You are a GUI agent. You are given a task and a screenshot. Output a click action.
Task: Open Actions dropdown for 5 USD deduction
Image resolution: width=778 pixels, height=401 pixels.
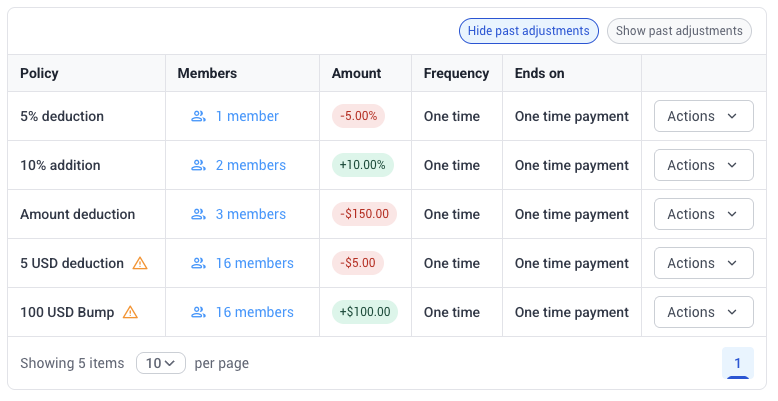(x=704, y=263)
